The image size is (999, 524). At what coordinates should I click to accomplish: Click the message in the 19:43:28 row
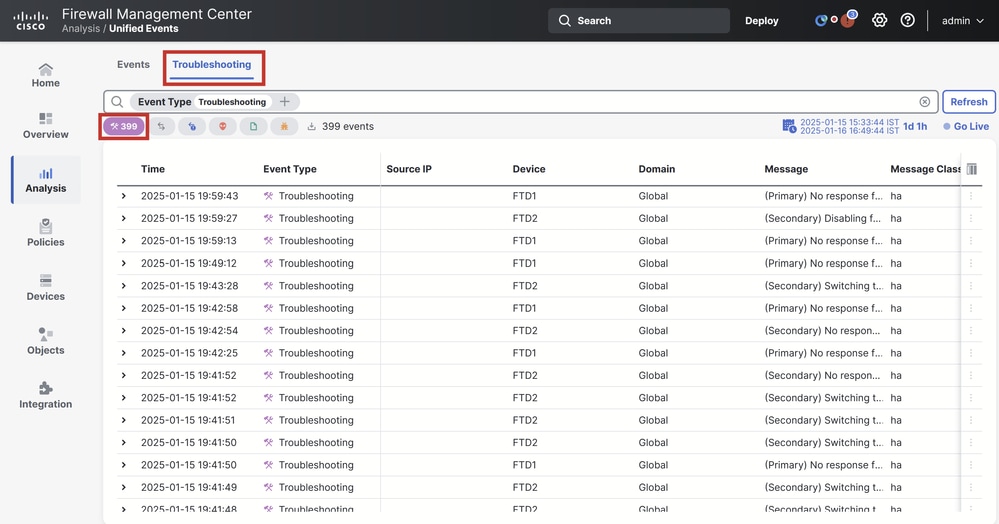pos(824,286)
